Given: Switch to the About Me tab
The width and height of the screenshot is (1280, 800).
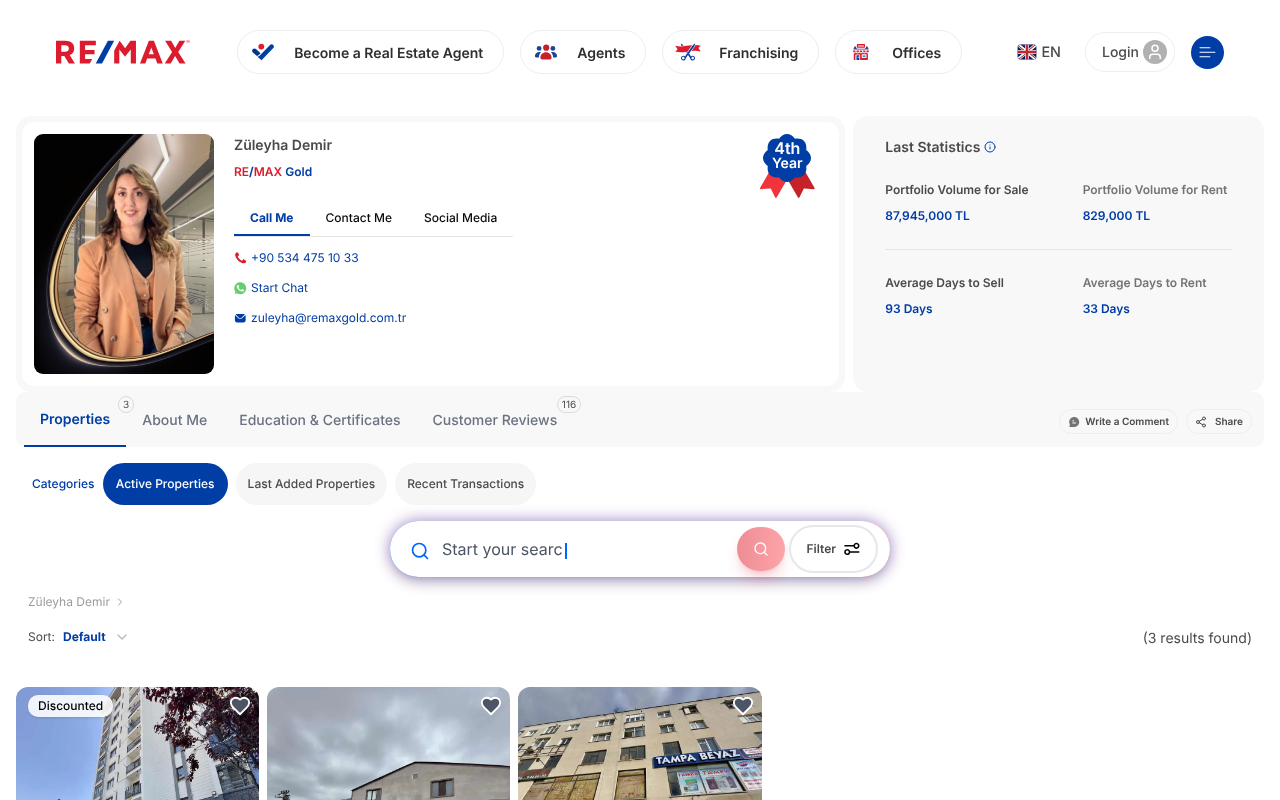Looking at the screenshot, I should (x=175, y=420).
